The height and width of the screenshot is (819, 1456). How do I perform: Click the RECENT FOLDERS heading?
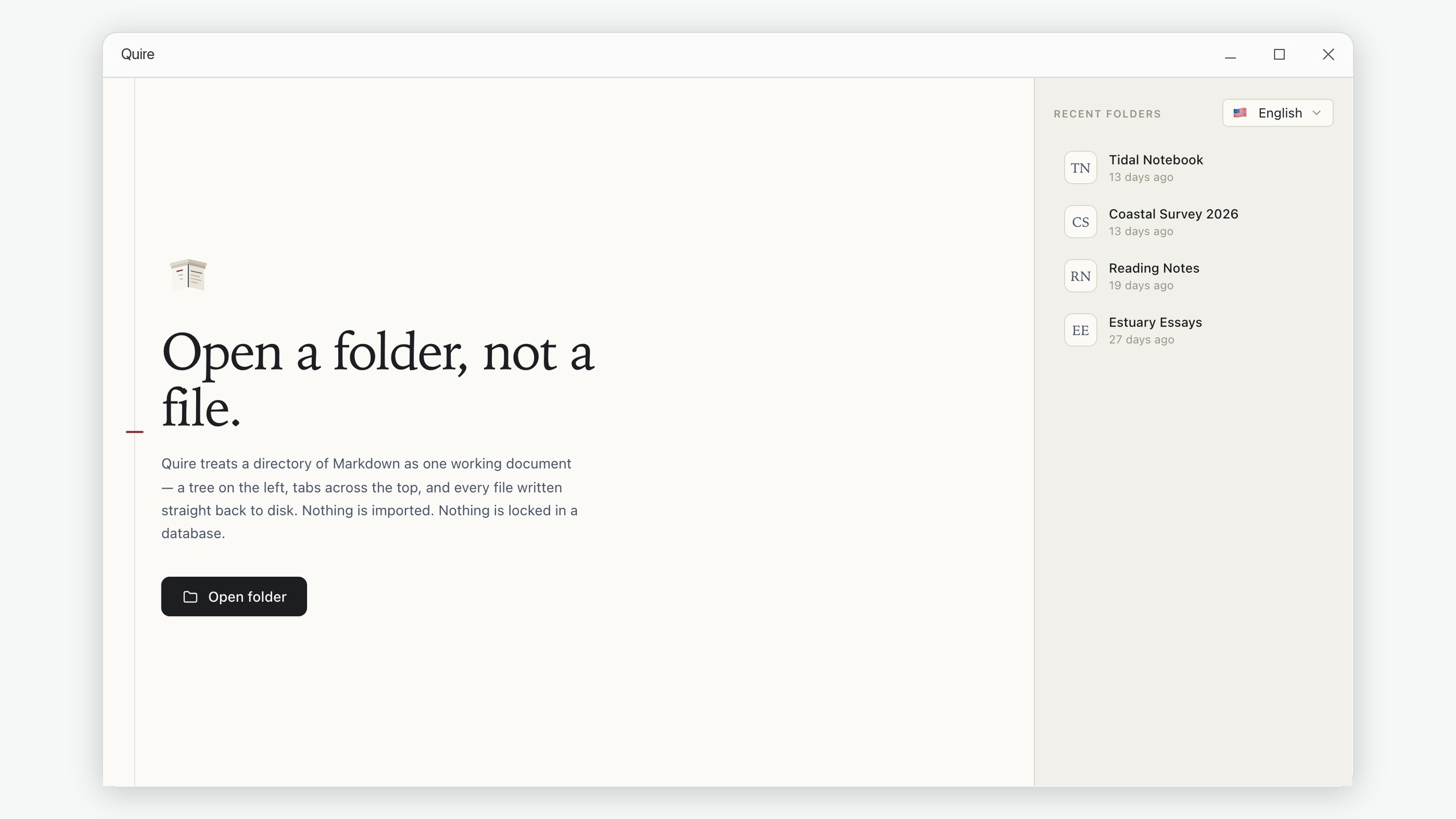pos(1107,114)
